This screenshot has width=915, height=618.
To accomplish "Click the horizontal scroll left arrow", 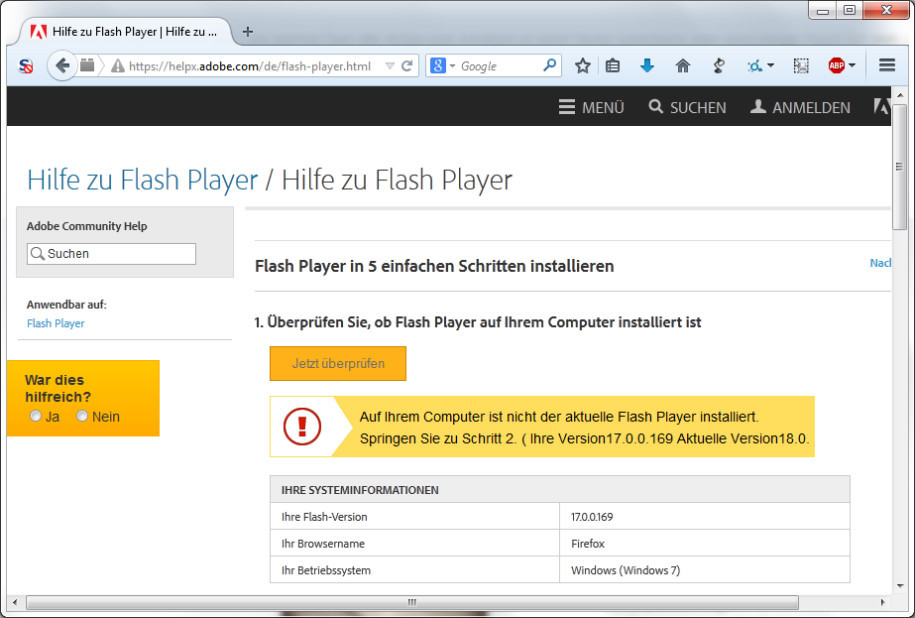I will point(15,602).
